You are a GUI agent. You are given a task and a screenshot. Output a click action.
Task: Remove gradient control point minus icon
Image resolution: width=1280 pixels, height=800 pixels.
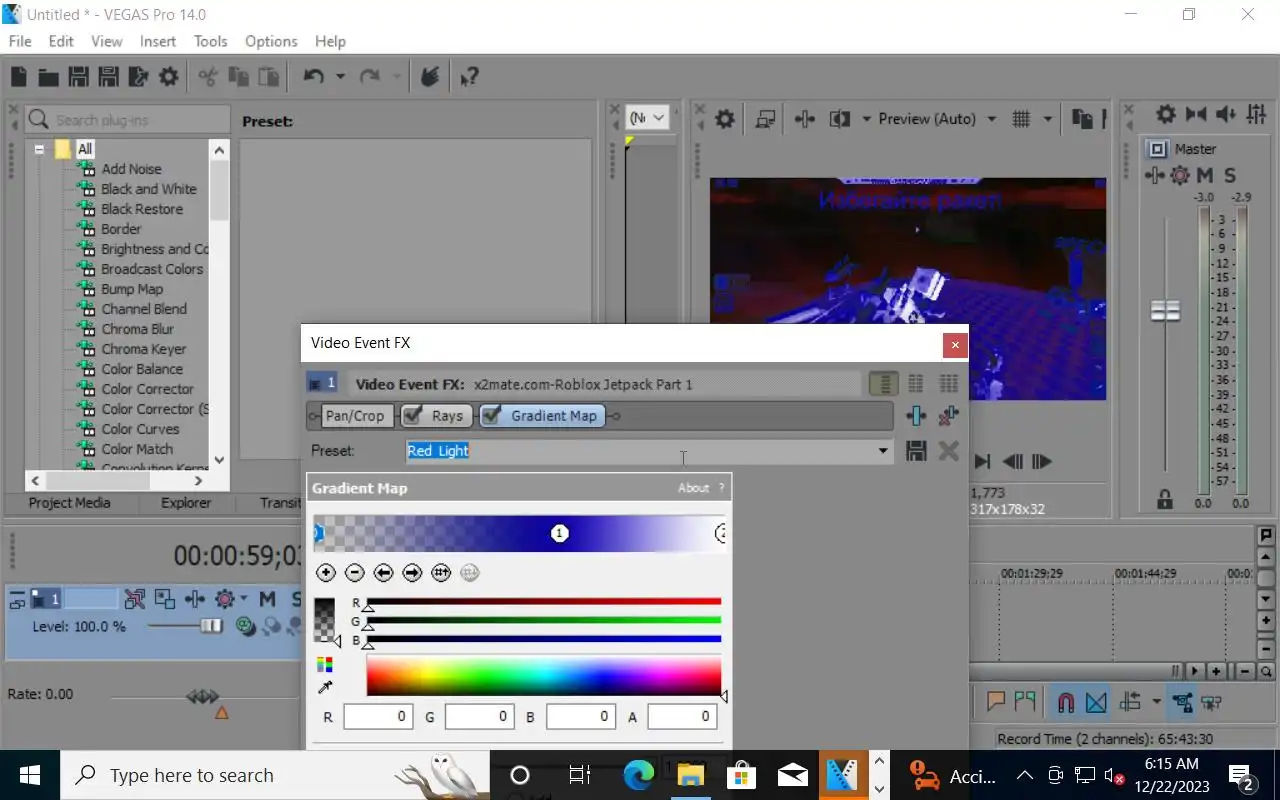tap(354, 573)
